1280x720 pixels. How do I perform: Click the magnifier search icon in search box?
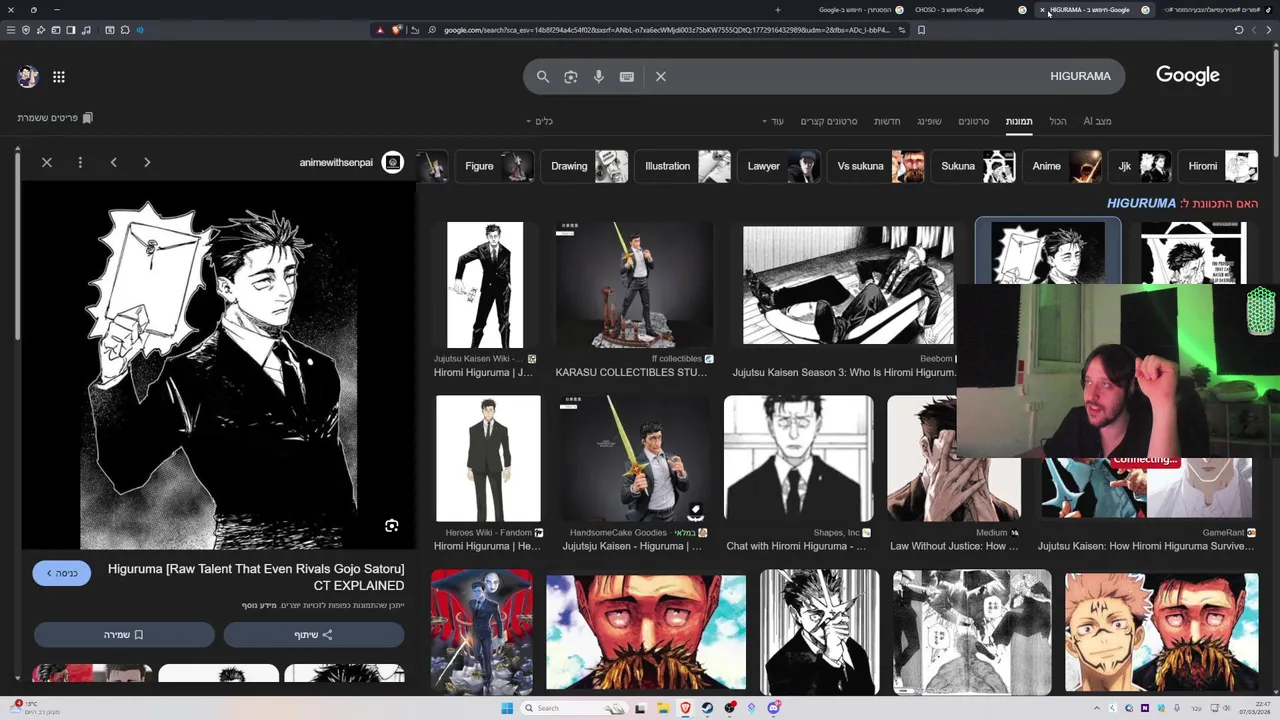(x=543, y=76)
